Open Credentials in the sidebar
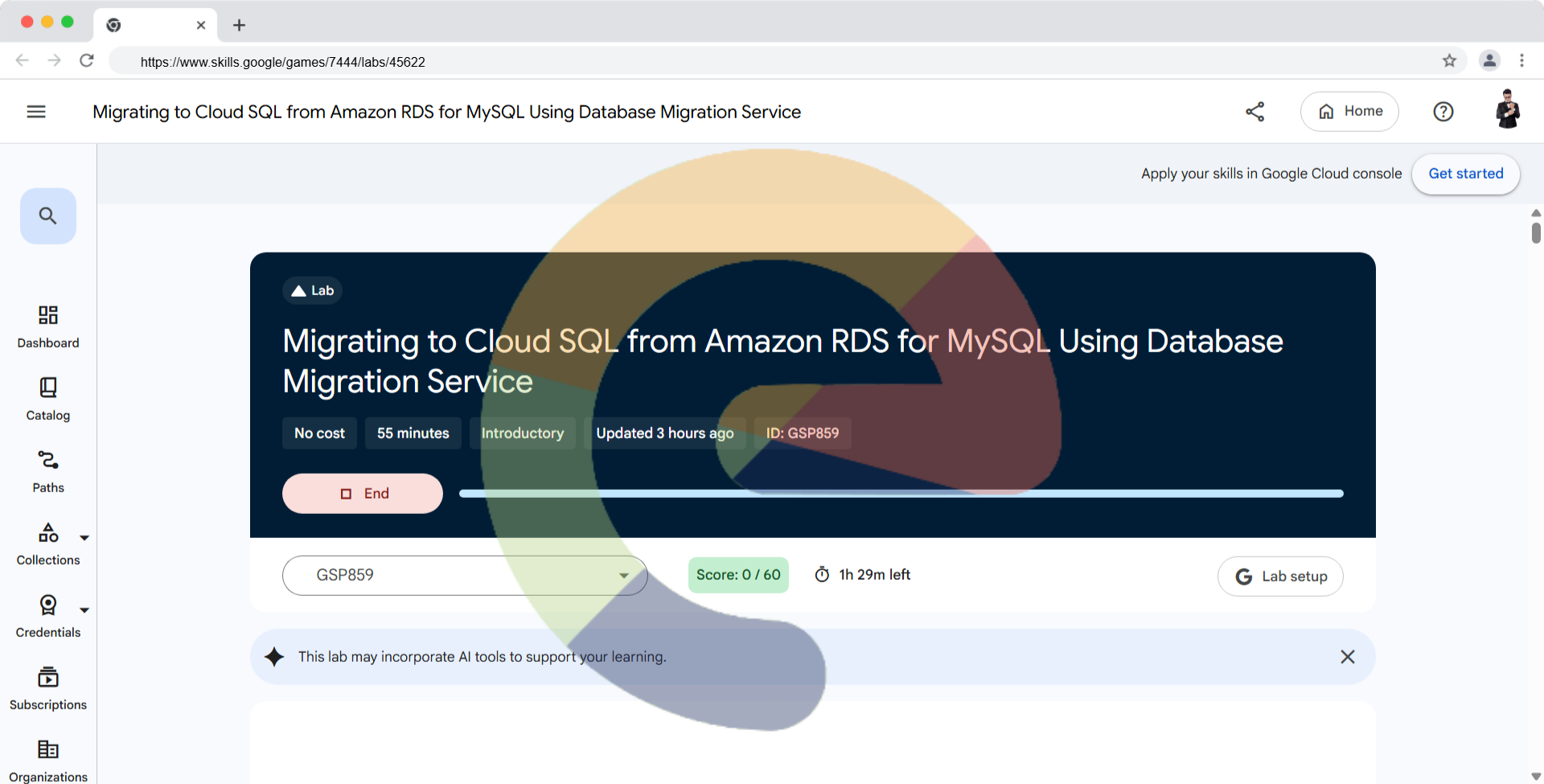 point(48,616)
